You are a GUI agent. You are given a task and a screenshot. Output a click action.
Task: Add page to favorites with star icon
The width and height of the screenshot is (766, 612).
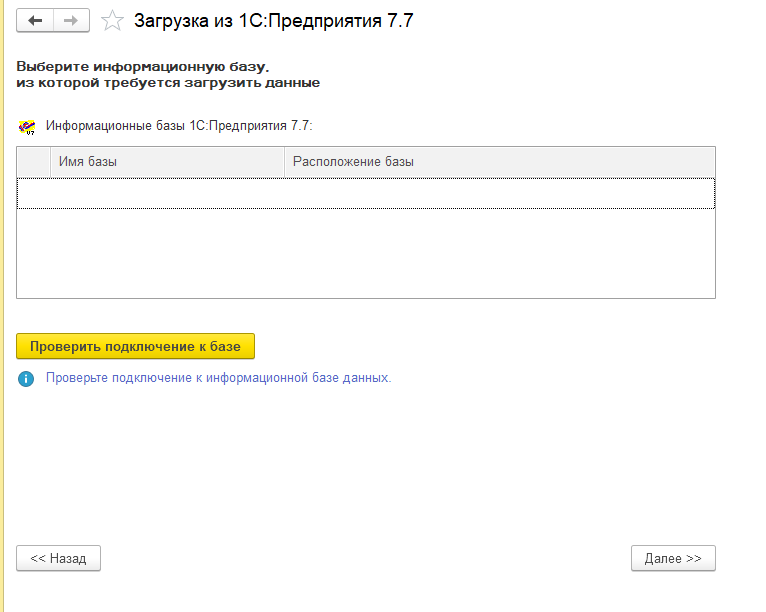coord(113,21)
